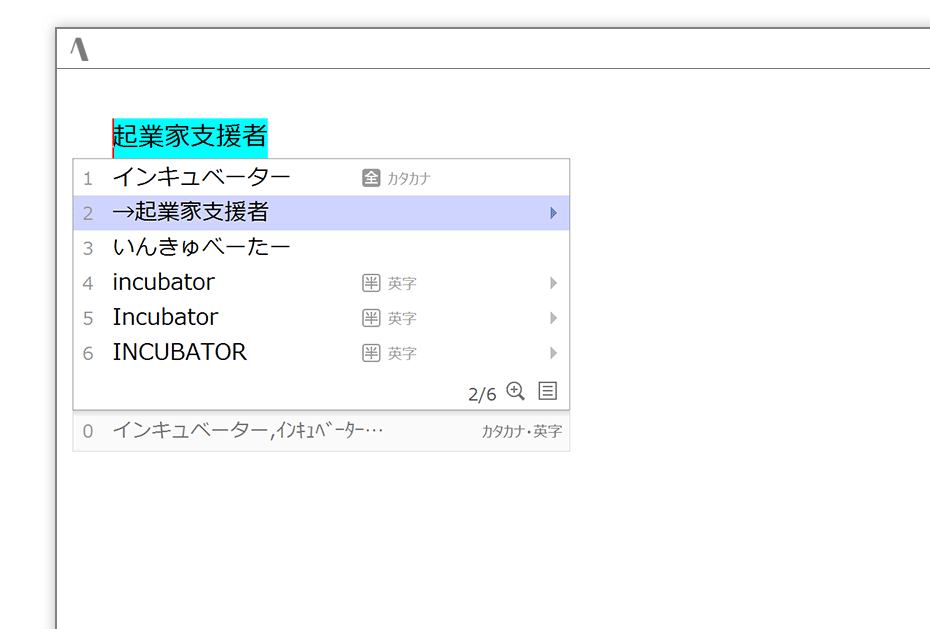
Task: Choose hiragana candidate いんきゅべーたー
Action: (201, 247)
